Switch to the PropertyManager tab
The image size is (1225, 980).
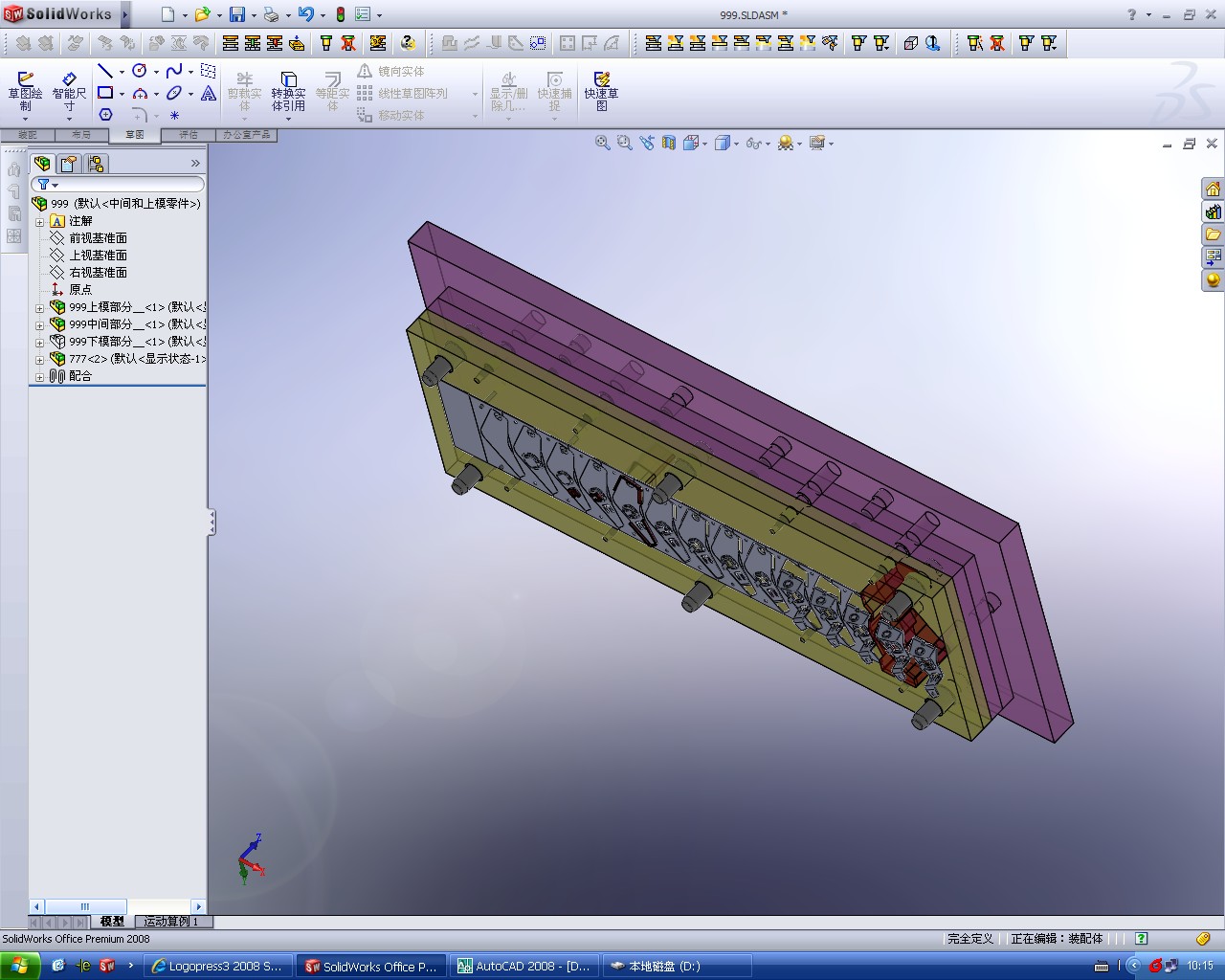tap(69, 164)
